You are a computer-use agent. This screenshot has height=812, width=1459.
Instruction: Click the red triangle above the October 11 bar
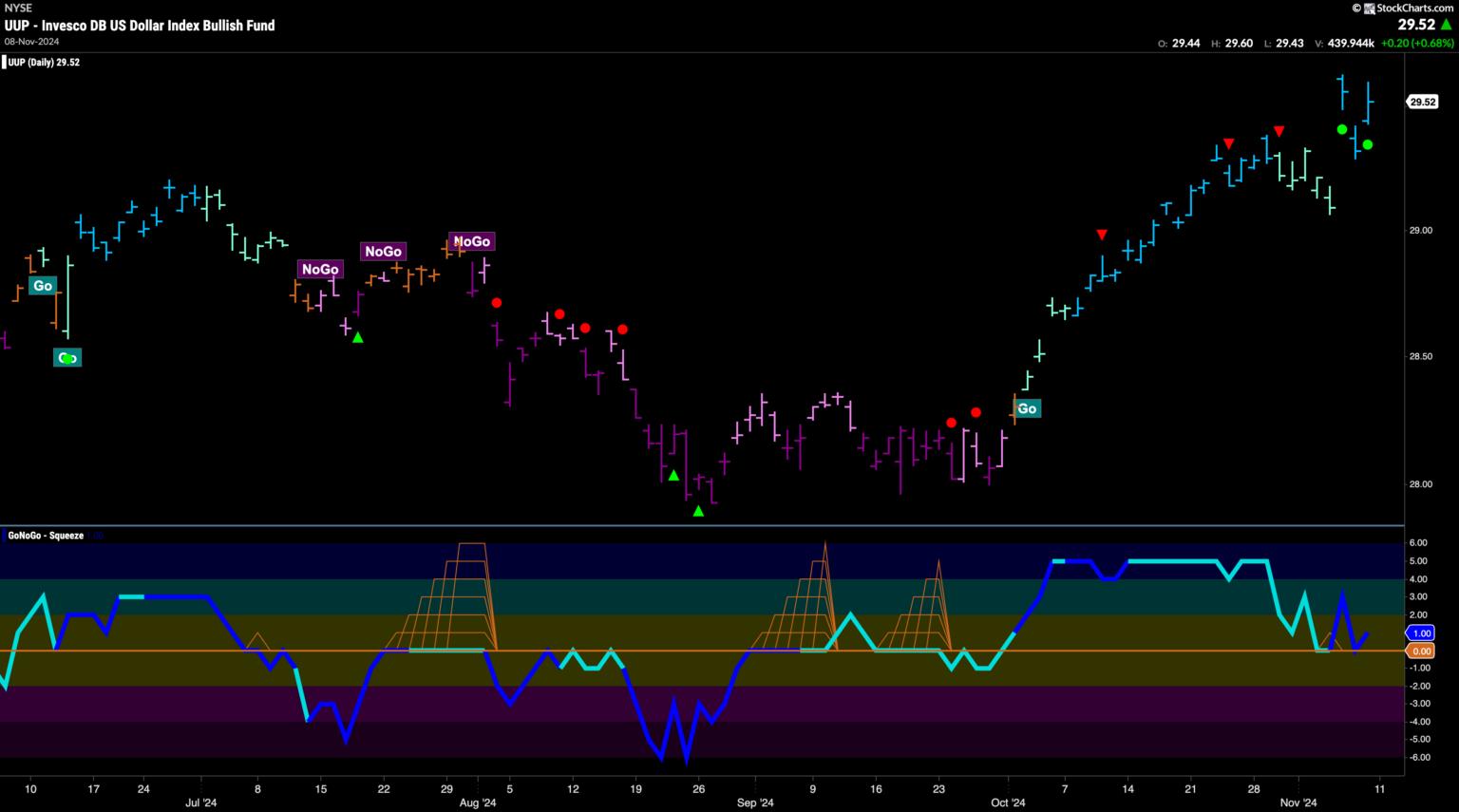tap(1102, 235)
